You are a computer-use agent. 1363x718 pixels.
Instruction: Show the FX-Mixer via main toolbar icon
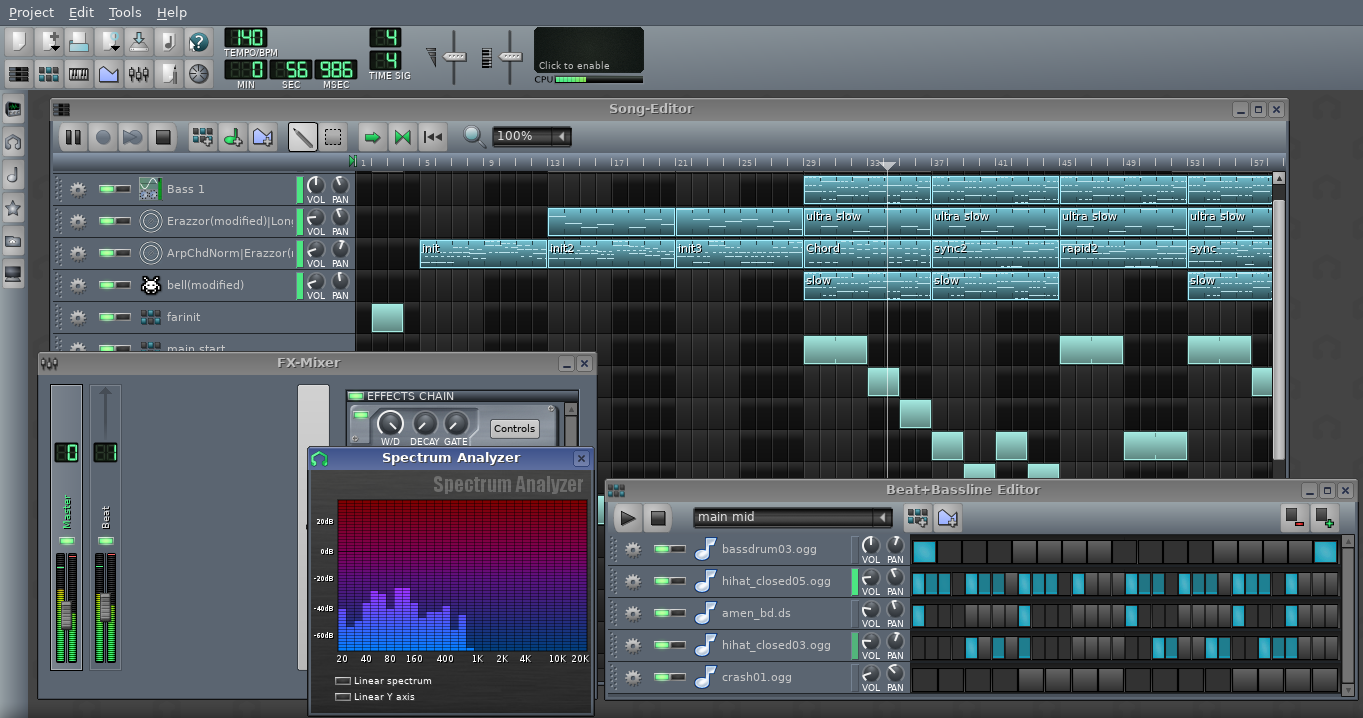point(138,73)
